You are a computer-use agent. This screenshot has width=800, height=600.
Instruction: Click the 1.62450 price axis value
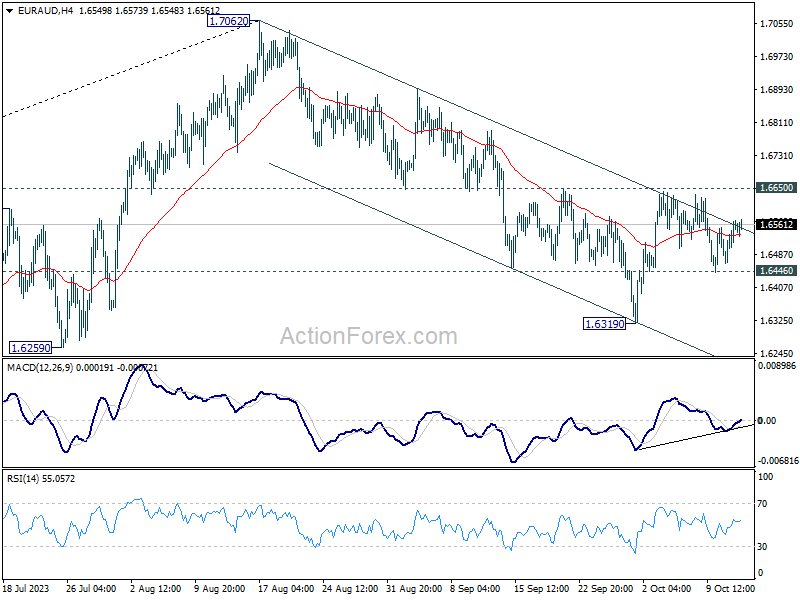(777, 353)
